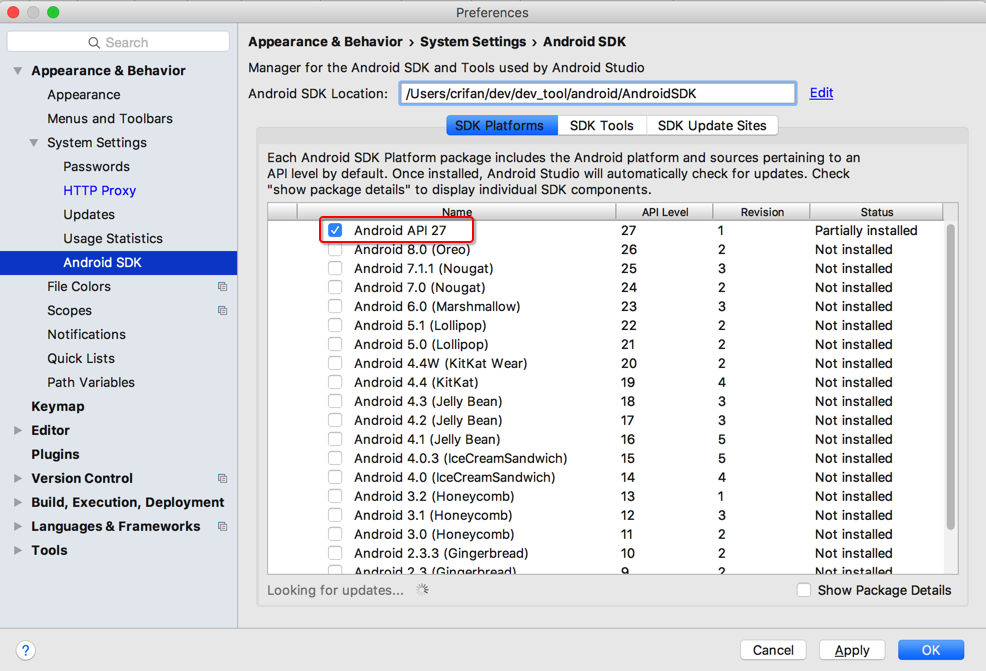Check the Android 3.2 (Honeycomb) checkbox
The image size is (986, 671).
coord(335,496)
